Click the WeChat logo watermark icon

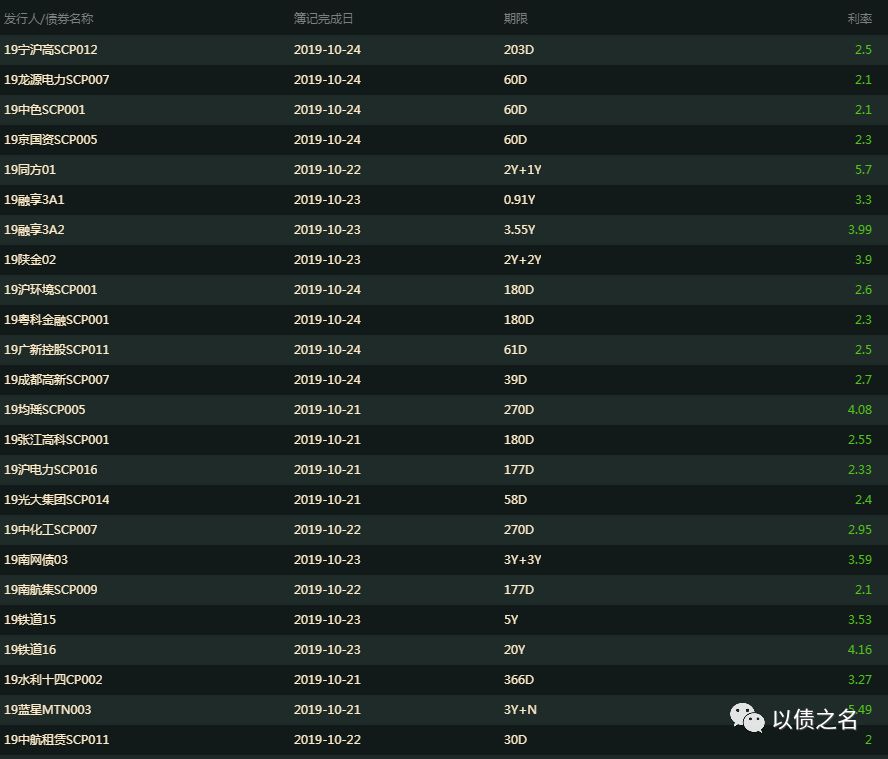(747, 718)
